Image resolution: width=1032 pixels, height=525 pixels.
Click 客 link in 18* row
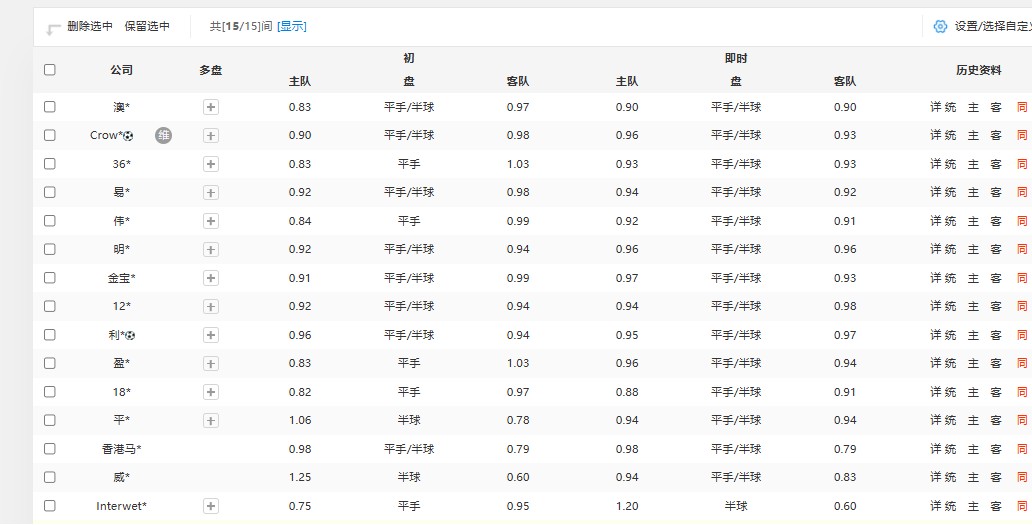tap(996, 392)
